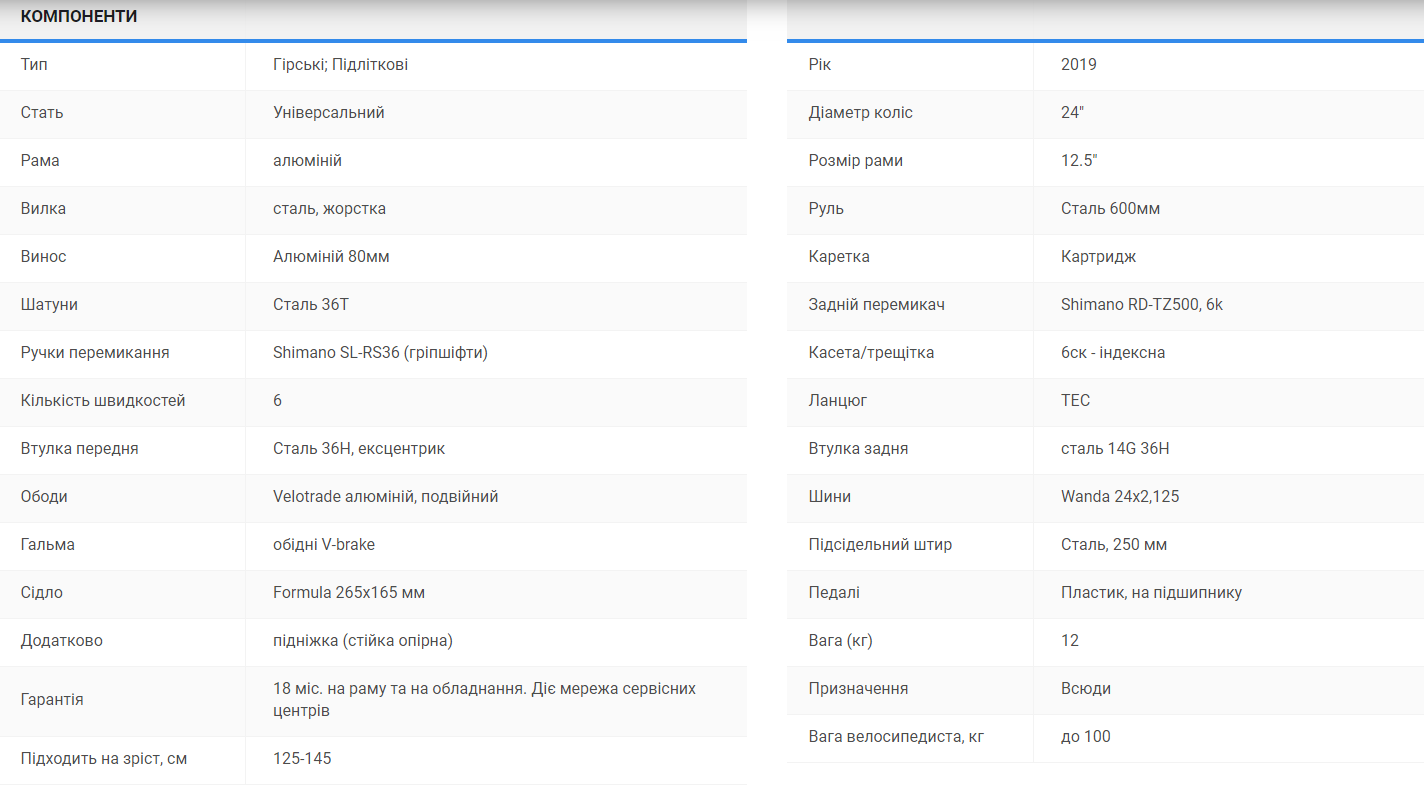Select the Сталь 600мм handlebar value
The image size is (1424, 787).
click(1110, 209)
